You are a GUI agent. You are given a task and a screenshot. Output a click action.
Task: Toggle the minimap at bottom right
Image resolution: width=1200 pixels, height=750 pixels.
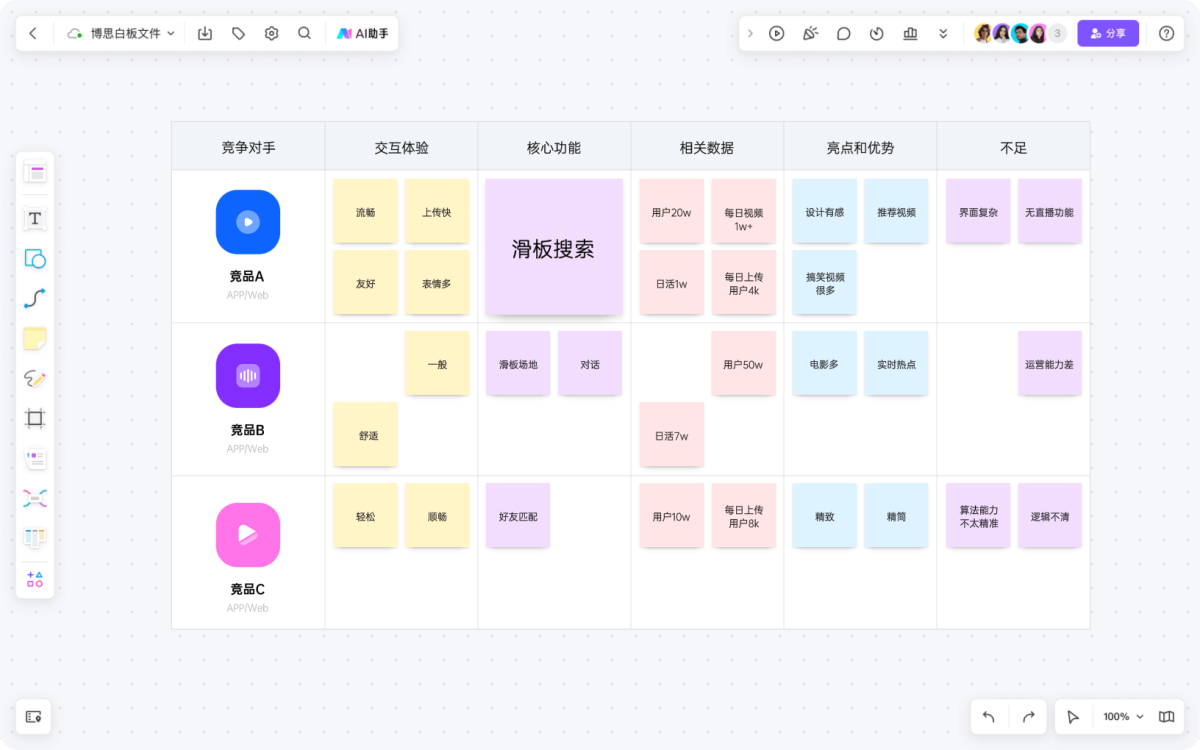pos(1166,716)
